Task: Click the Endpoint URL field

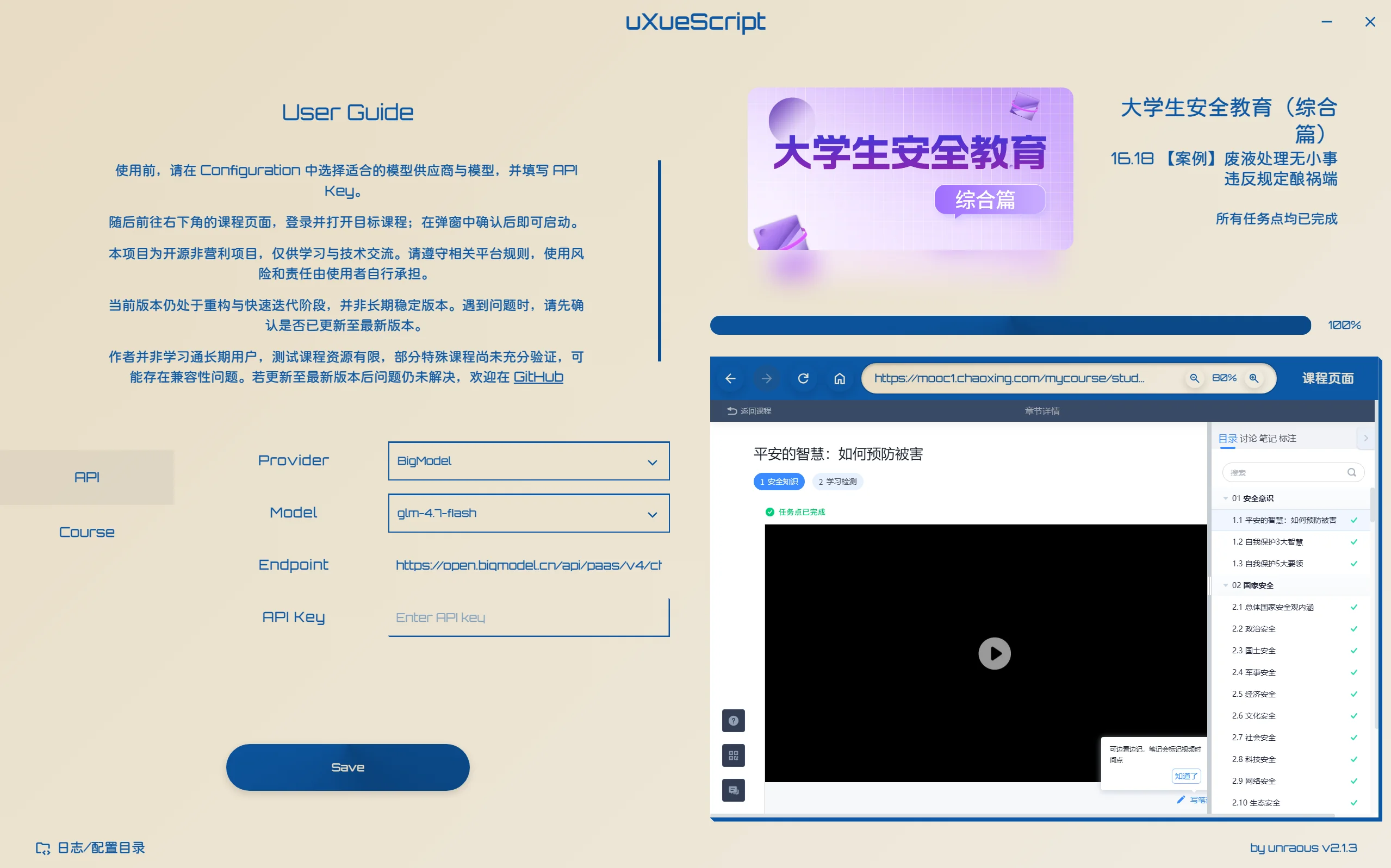Action: (529, 565)
